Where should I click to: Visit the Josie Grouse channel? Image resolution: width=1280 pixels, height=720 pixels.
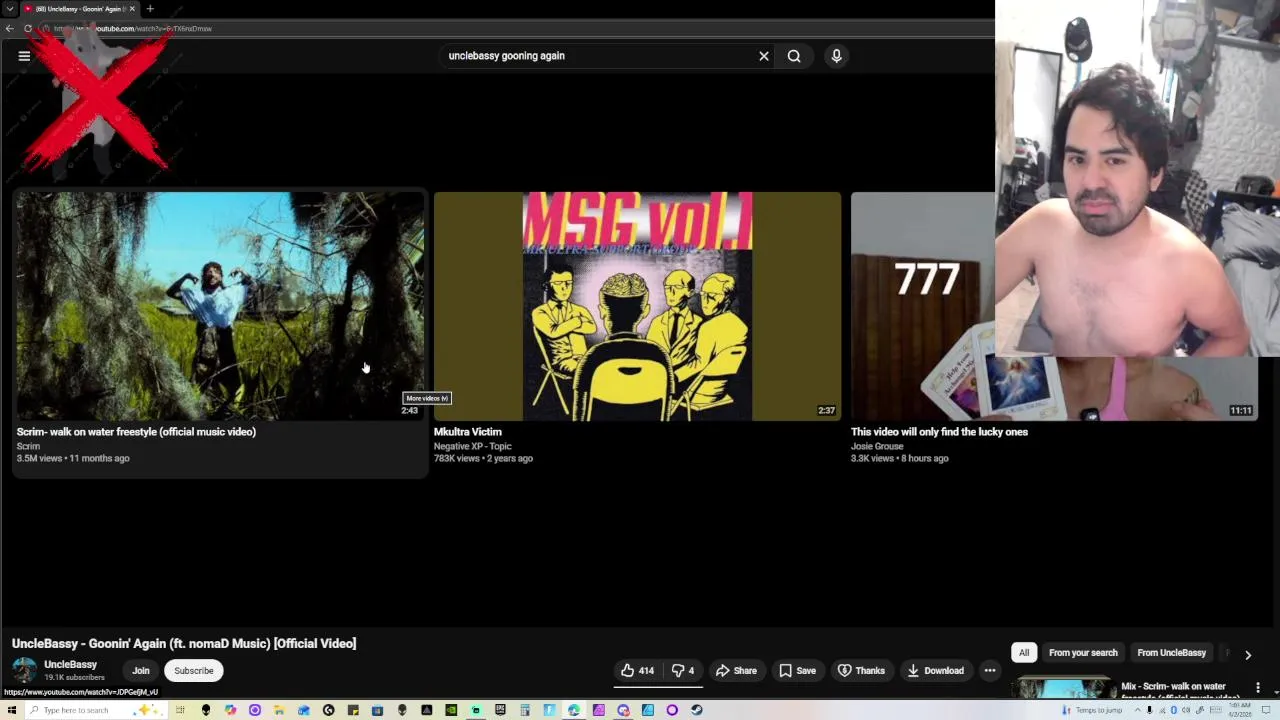coord(877,446)
